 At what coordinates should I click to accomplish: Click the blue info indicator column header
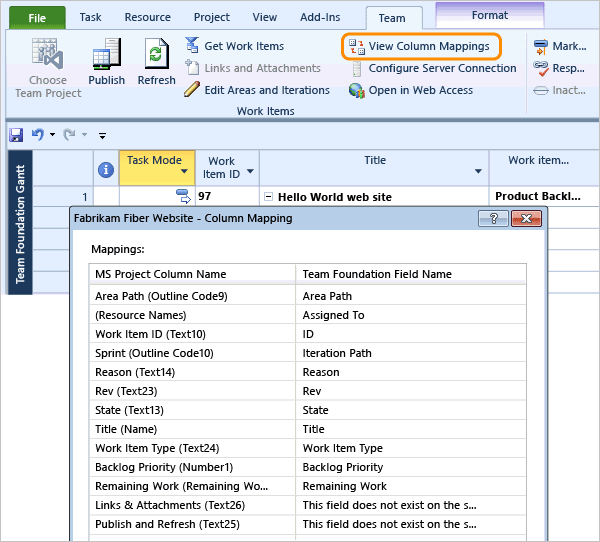coord(106,170)
